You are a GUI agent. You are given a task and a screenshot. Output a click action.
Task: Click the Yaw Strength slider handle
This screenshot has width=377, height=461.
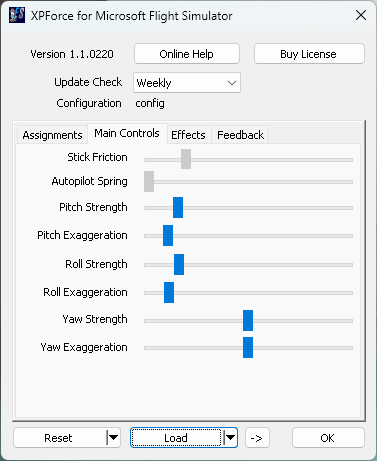pyautogui.click(x=248, y=320)
